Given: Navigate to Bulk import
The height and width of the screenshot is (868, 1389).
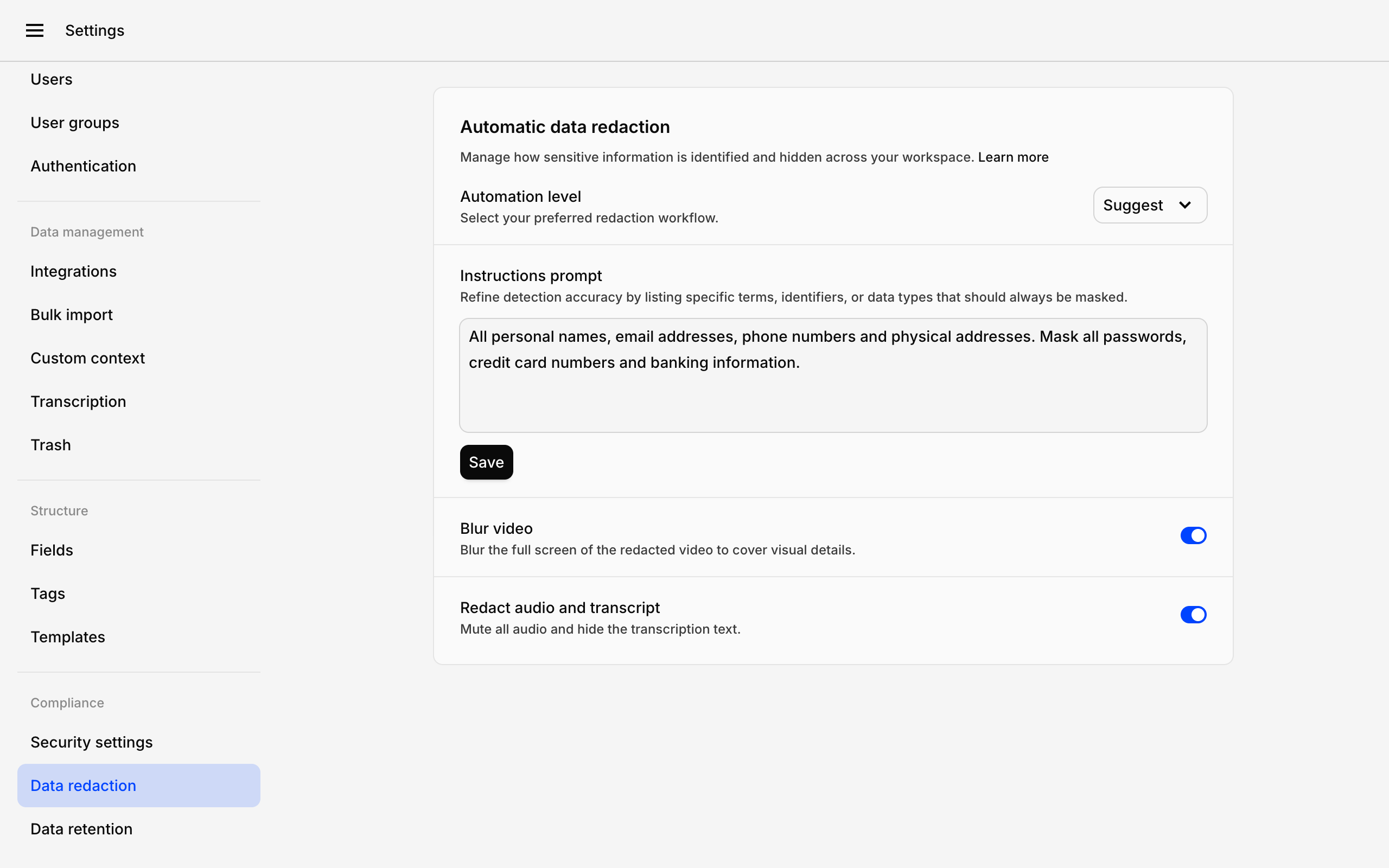Looking at the screenshot, I should (x=71, y=314).
